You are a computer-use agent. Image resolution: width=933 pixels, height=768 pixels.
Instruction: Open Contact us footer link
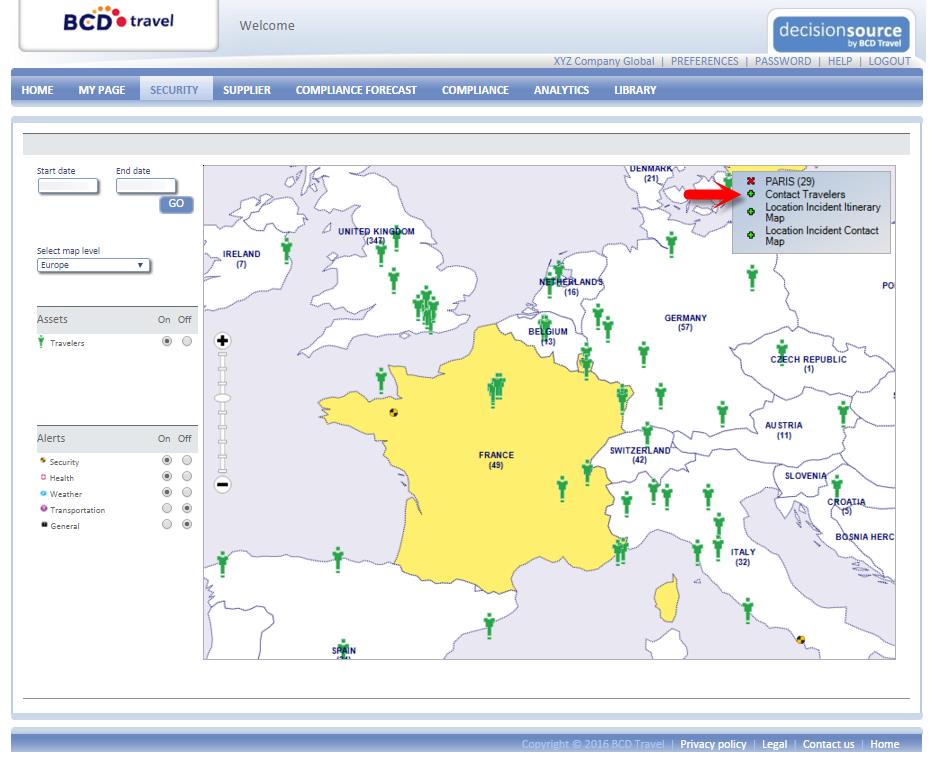coord(828,744)
